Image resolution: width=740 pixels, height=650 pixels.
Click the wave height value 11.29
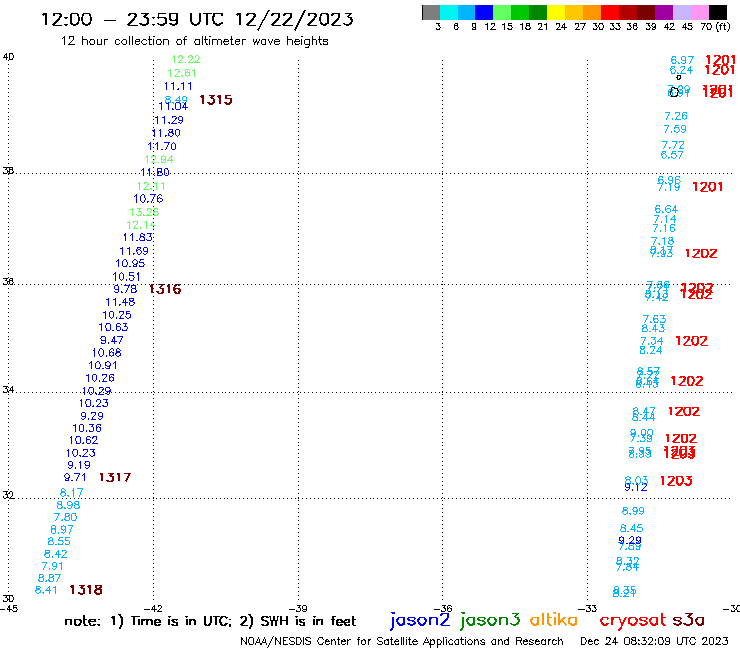(x=168, y=120)
